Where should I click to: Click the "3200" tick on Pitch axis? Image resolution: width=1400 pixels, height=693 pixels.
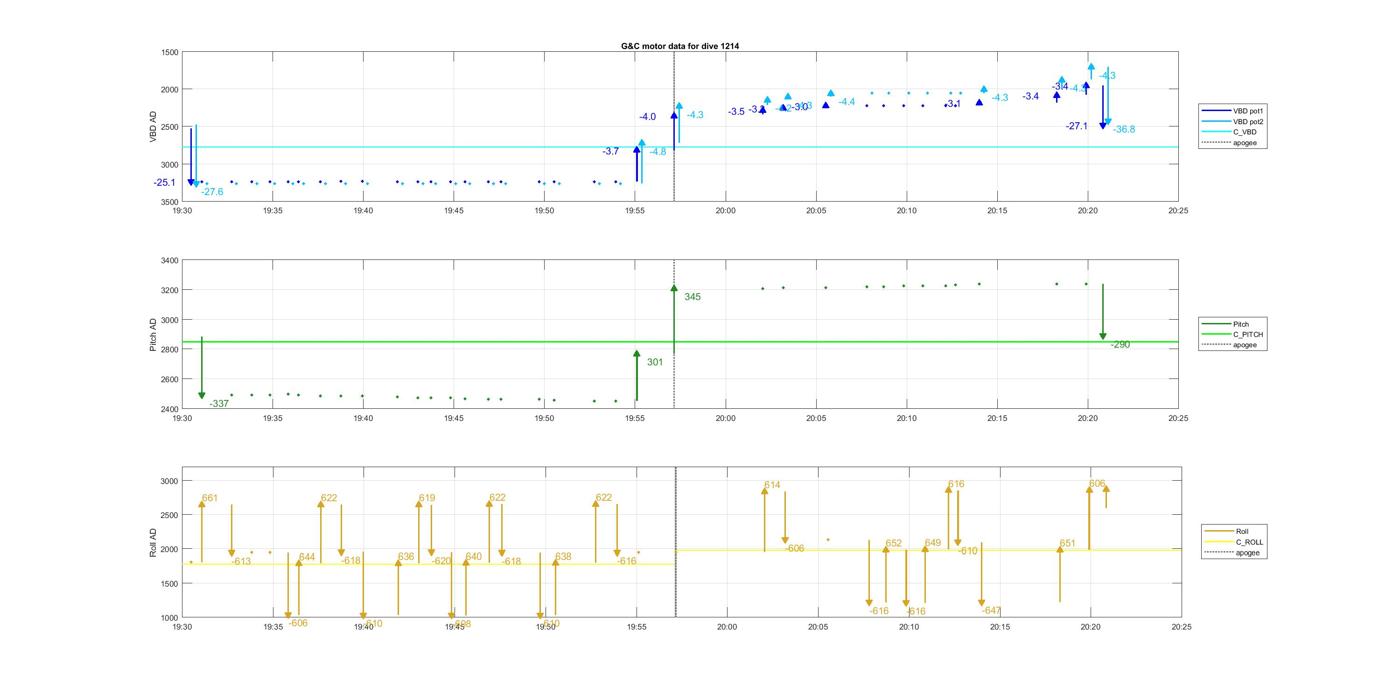click(x=169, y=291)
